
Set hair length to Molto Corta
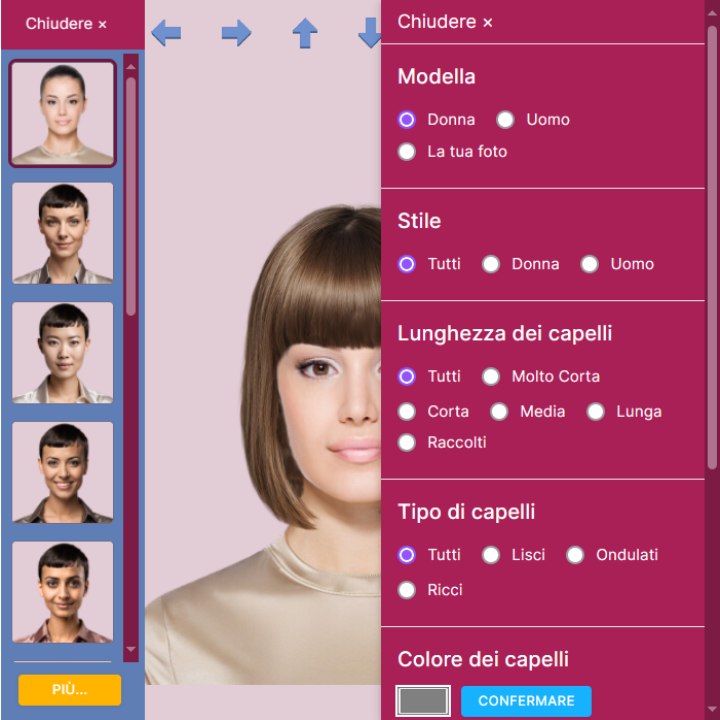point(491,377)
